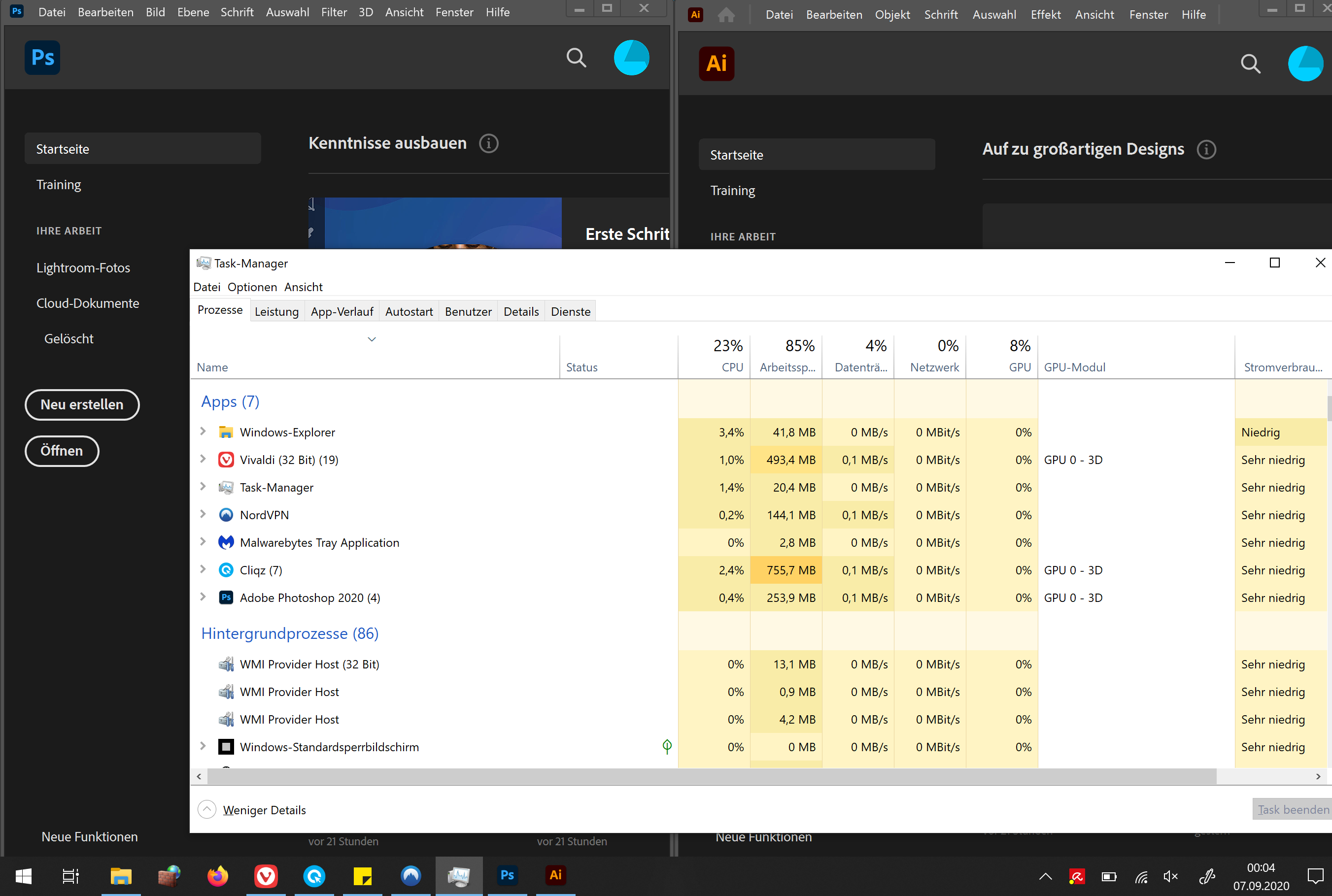Switch to the Leistung tab in Task Manager

click(276, 311)
